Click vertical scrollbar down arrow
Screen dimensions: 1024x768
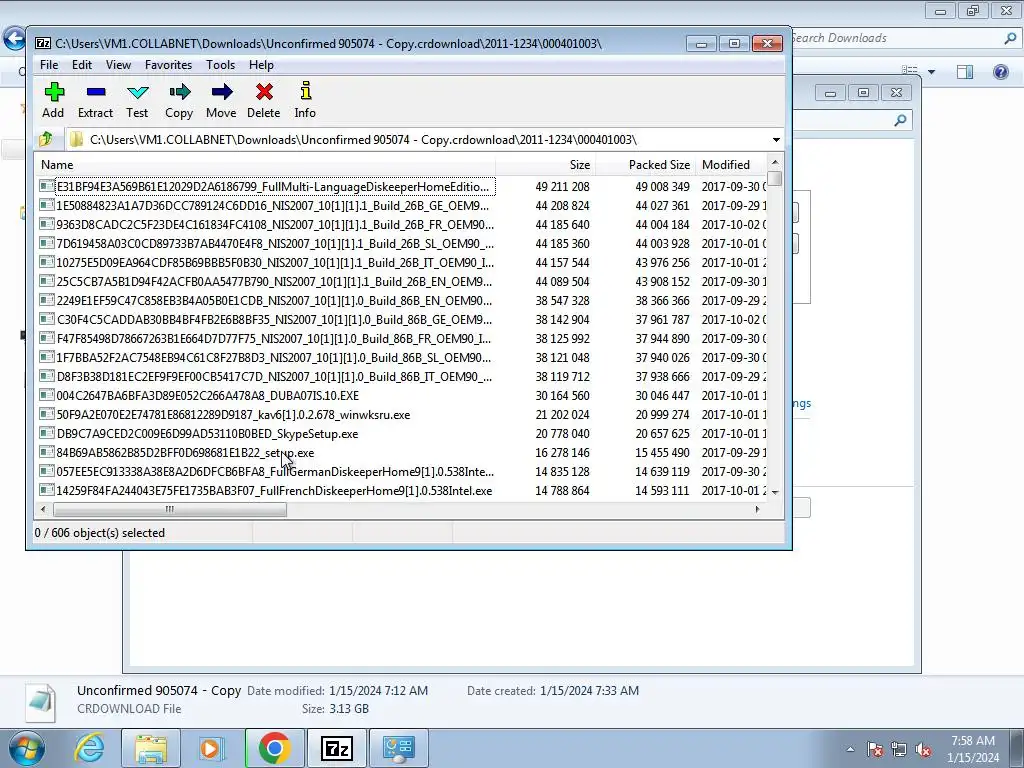[x=775, y=492]
